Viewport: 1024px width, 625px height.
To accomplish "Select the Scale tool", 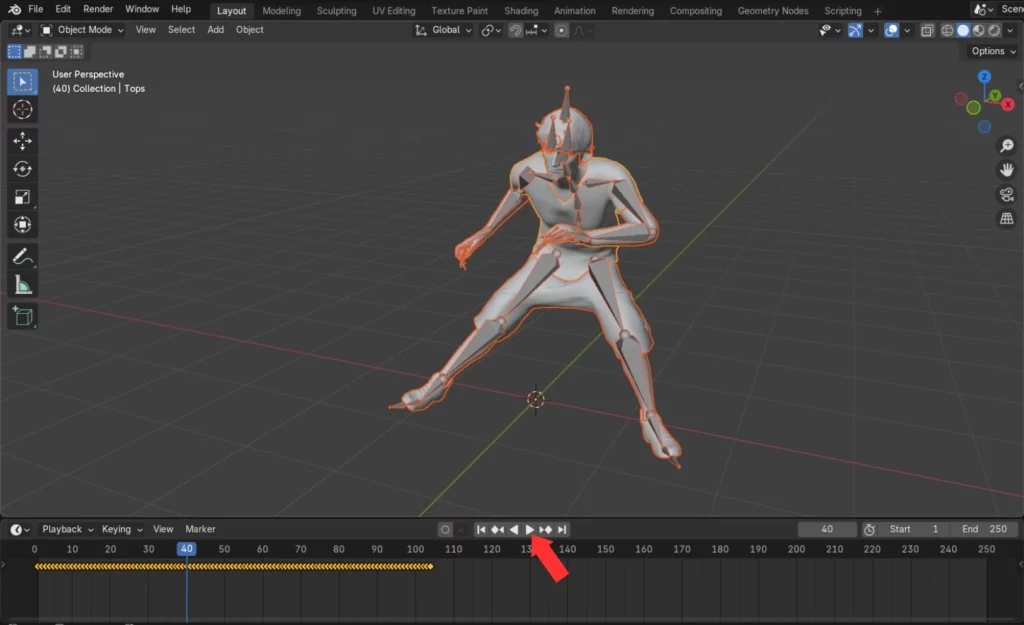I will pos(23,197).
